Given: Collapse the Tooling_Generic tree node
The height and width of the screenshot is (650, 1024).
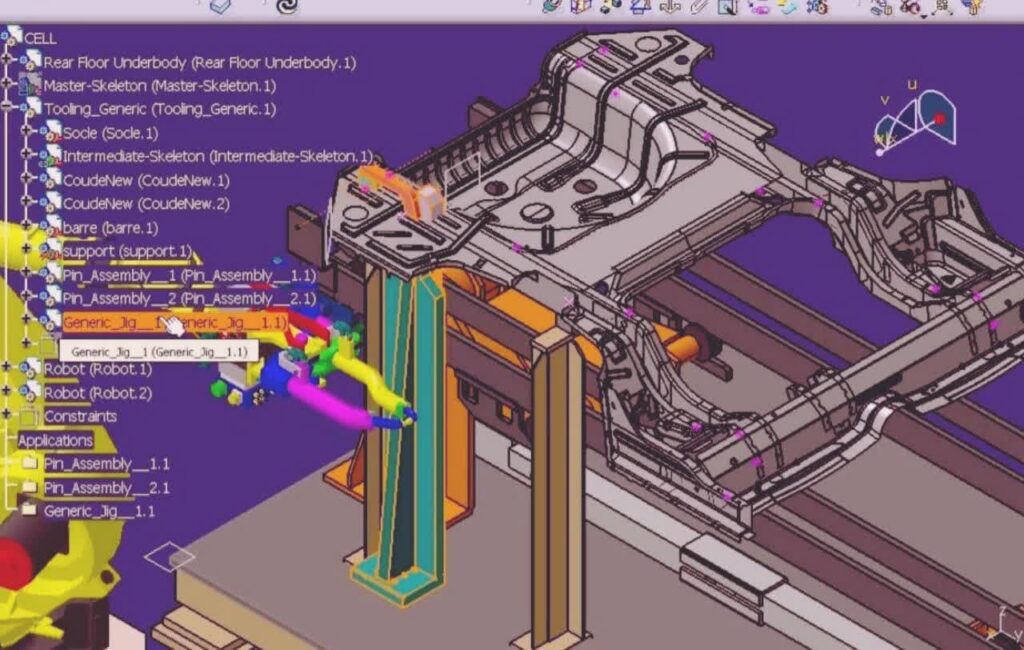Looking at the screenshot, I should (x=7, y=109).
